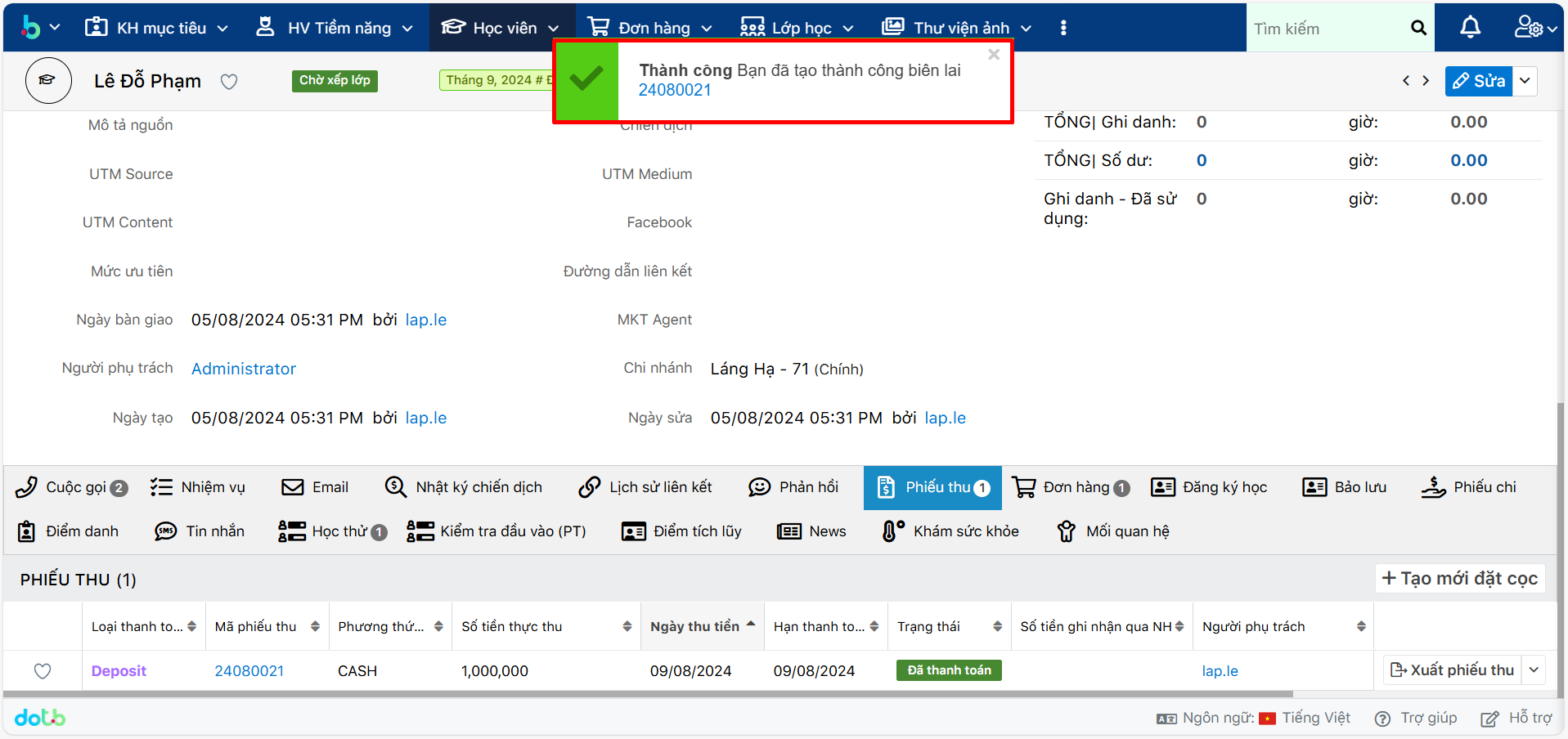Open the user settings gear icon

(1528, 28)
